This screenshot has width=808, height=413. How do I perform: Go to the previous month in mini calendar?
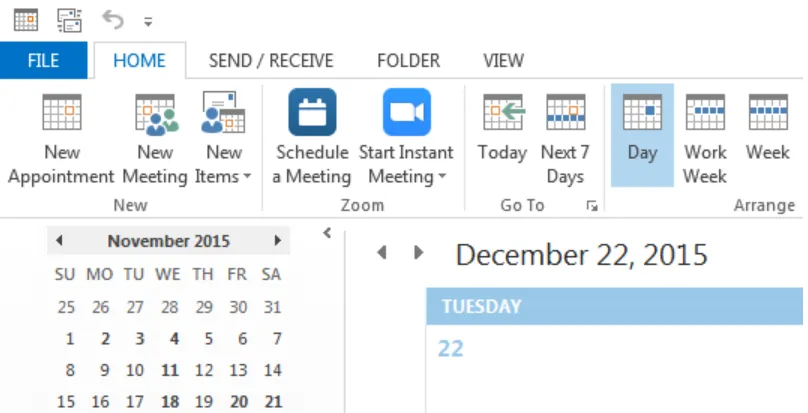click(x=59, y=240)
